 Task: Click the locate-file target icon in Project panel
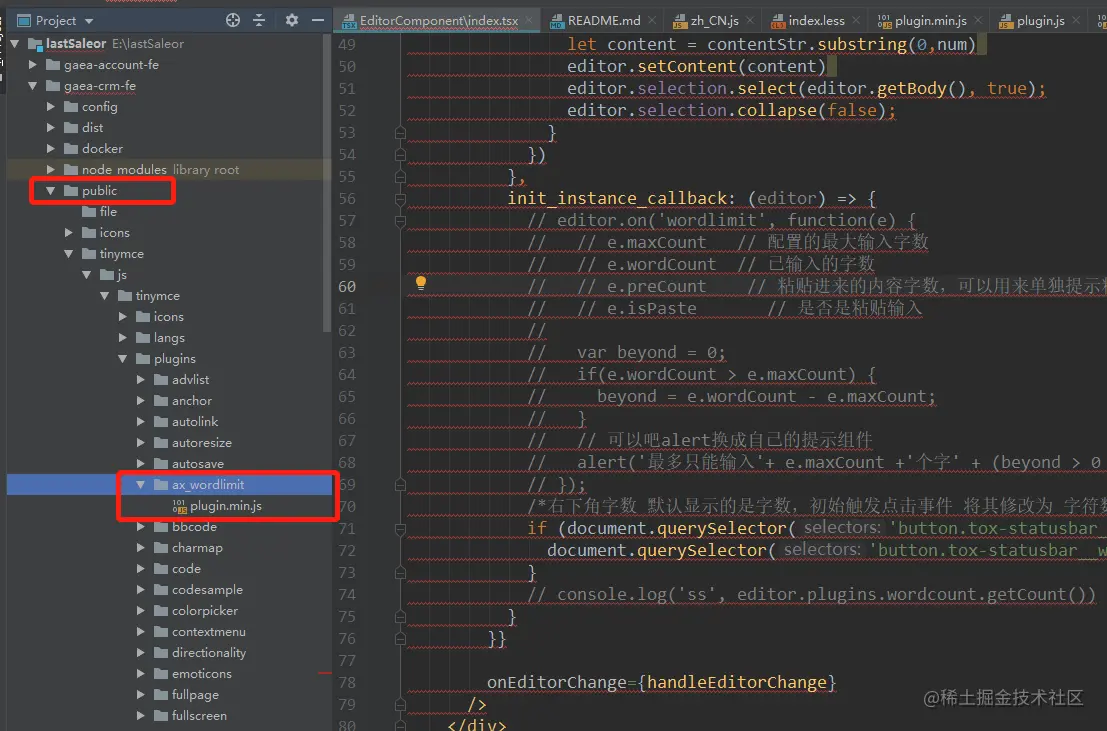232,20
